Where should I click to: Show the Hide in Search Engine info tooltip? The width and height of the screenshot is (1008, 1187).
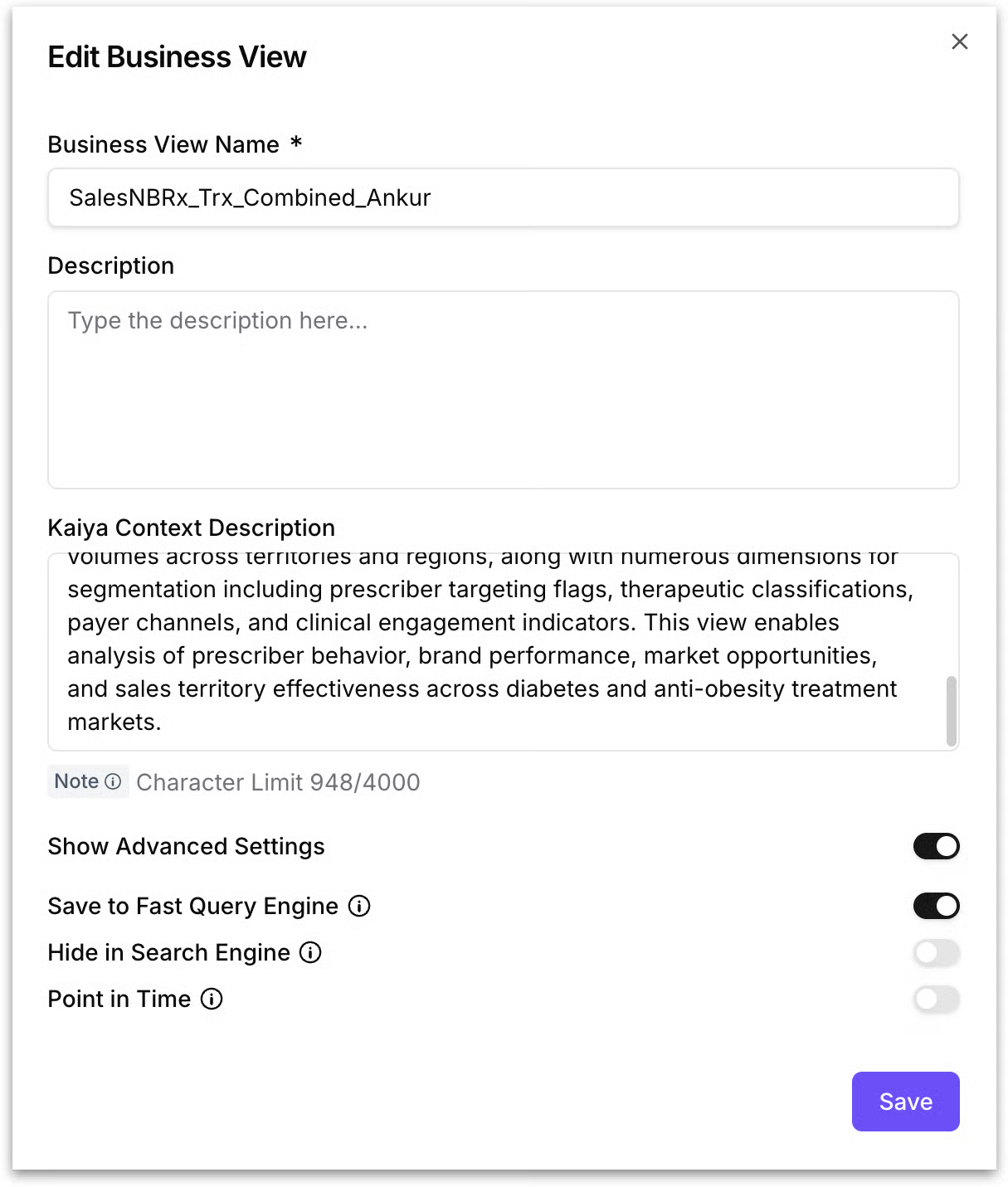[310, 952]
